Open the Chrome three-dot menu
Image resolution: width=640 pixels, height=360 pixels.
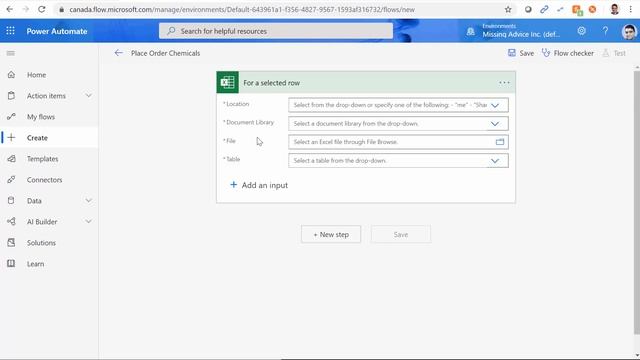point(631,9)
